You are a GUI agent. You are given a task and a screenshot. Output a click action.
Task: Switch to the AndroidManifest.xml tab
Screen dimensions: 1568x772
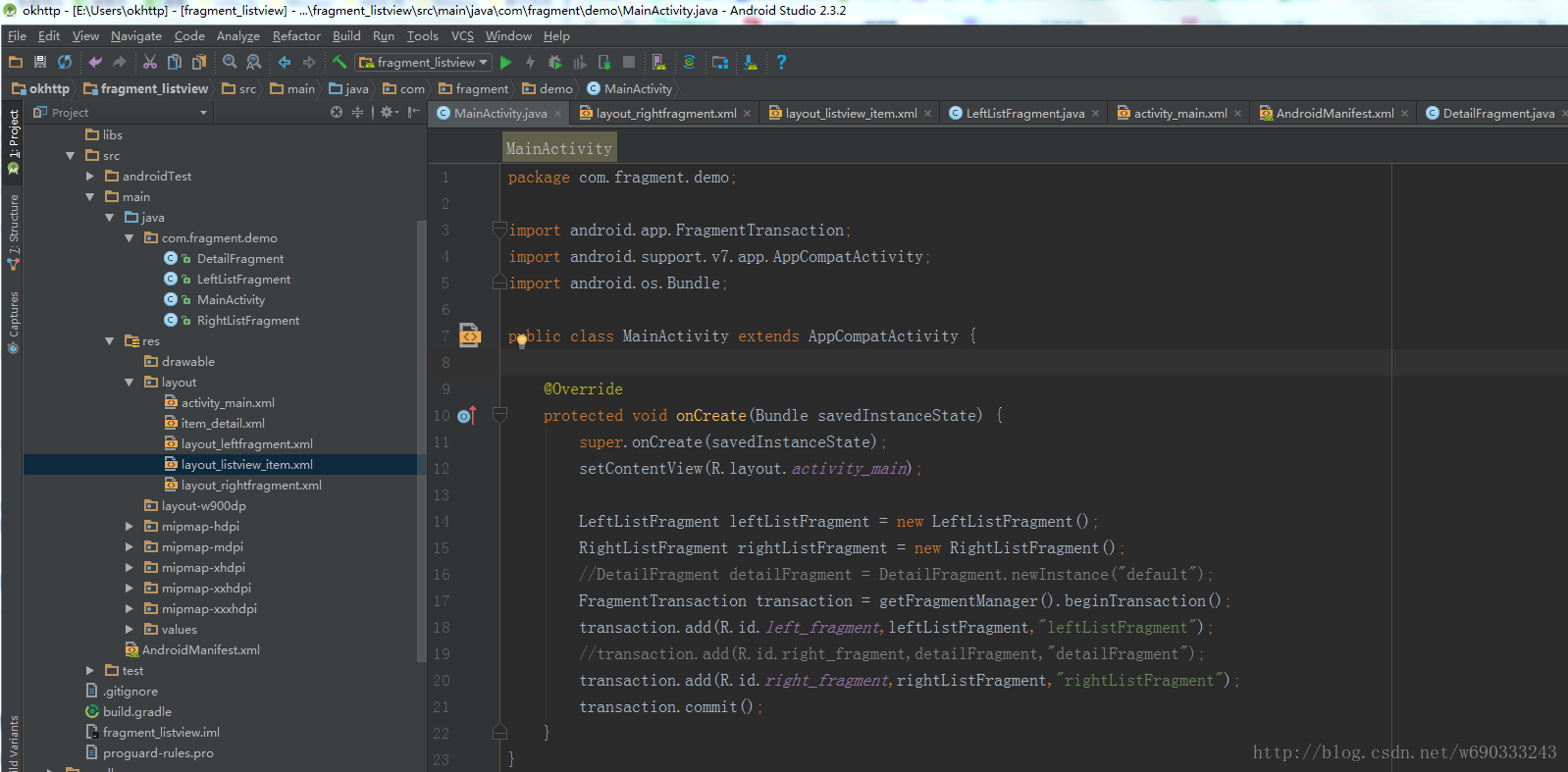1334,114
